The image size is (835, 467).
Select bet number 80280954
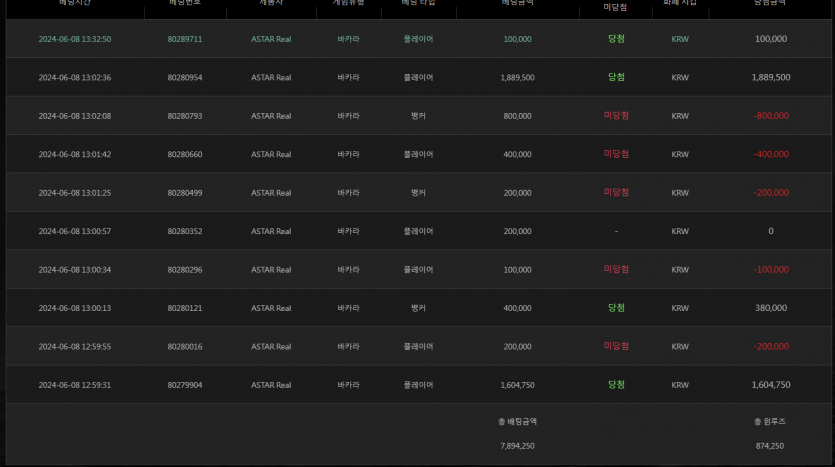click(185, 78)
